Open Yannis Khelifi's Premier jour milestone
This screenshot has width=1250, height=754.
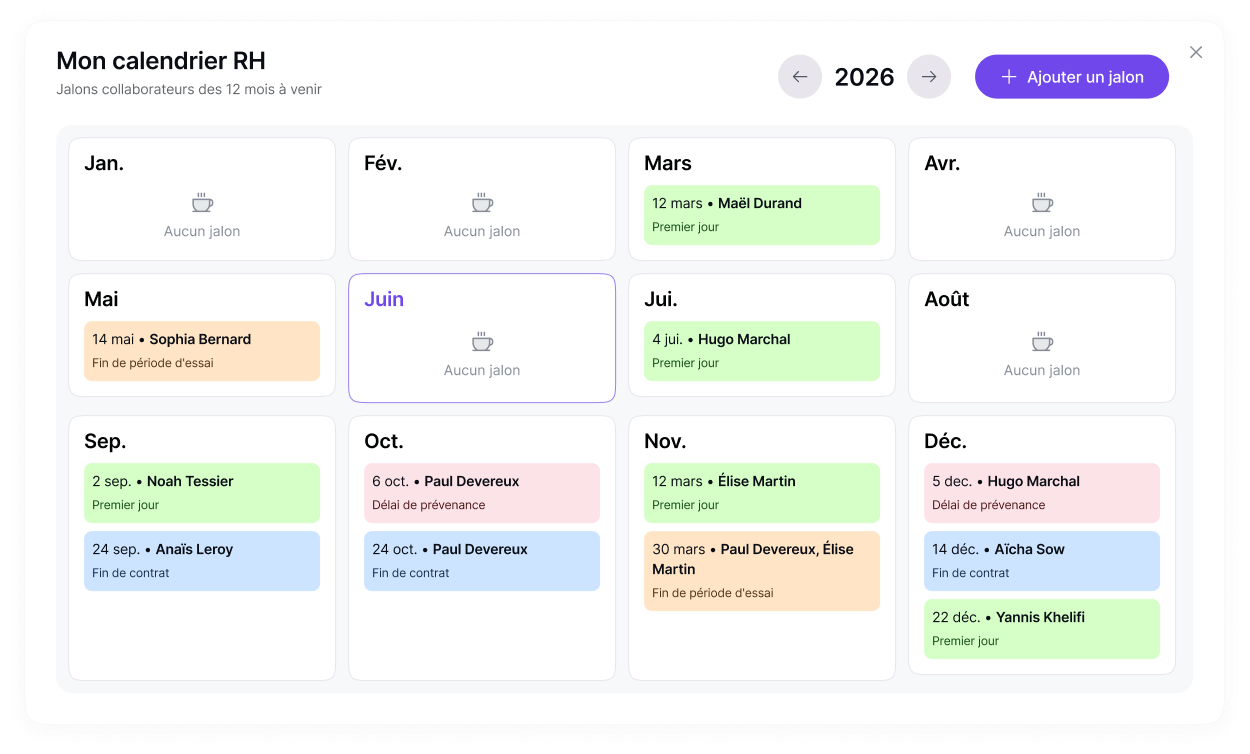pos(1042,629)
